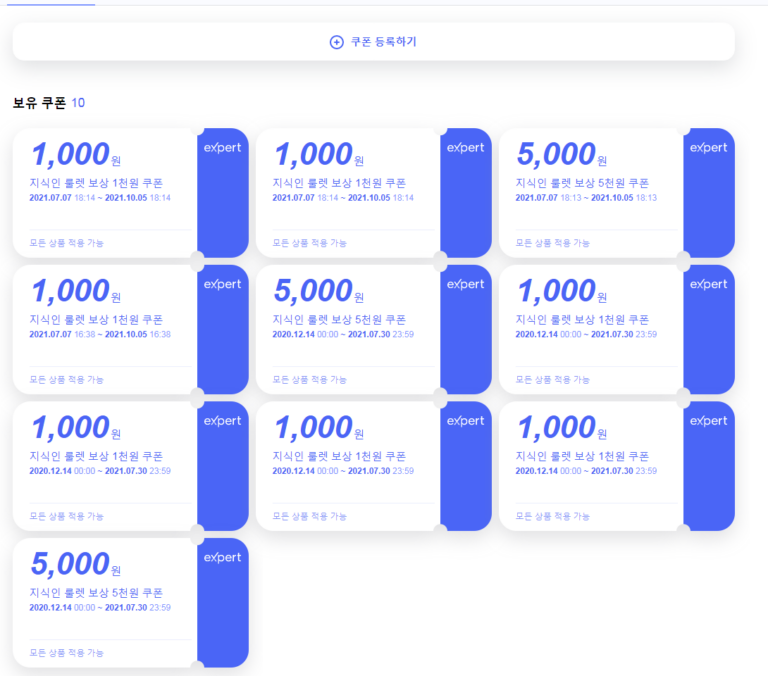The height and width of the screenshot is (676, 768).
Task: Select the 1,000원 amount on the 16:38 coupon
Action: [70, 291]
